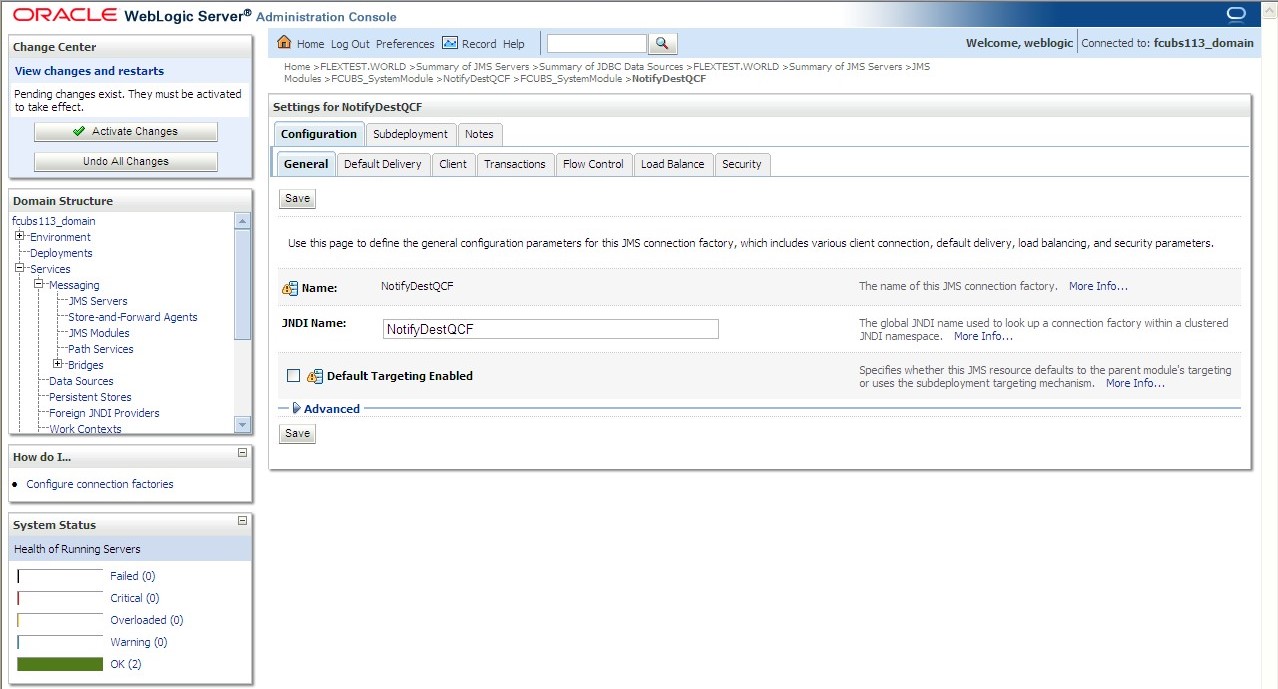This screenshot has height=689, width=1278.
Task: Click the Activate Changes button
Action: (x=126, y=131)
